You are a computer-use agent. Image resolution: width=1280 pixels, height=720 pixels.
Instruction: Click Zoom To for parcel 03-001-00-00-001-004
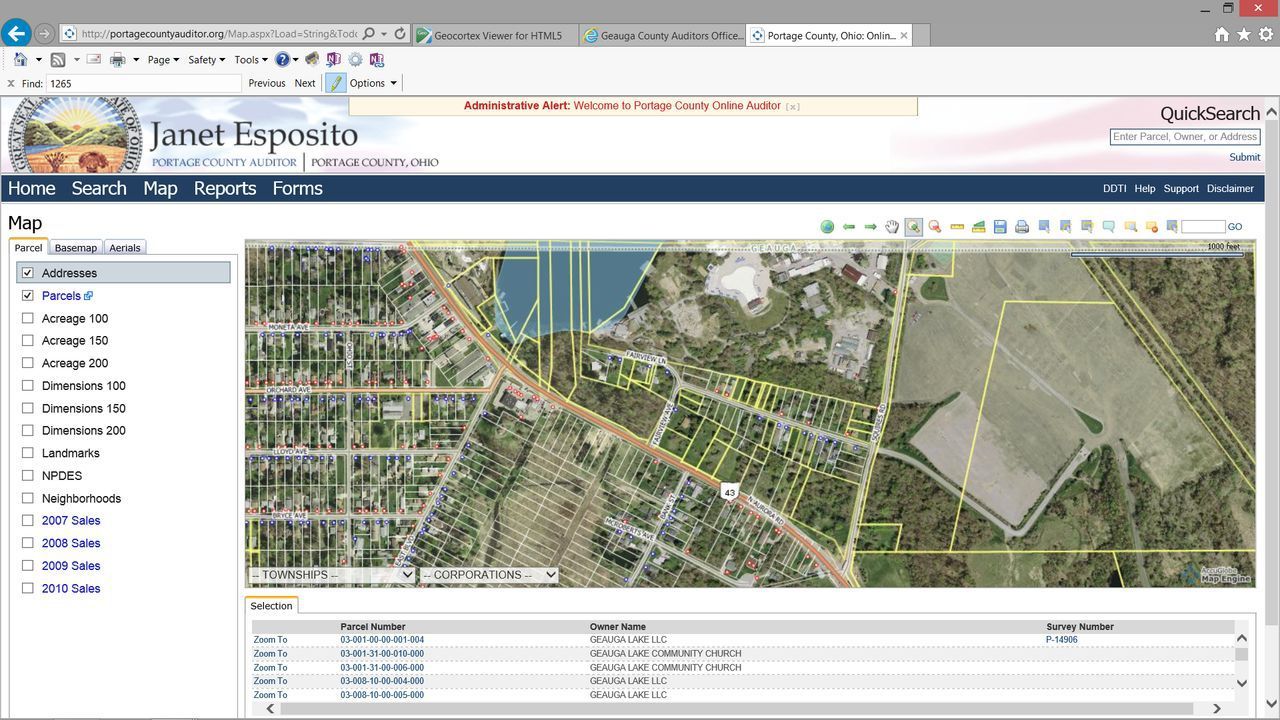pos(270,640)
